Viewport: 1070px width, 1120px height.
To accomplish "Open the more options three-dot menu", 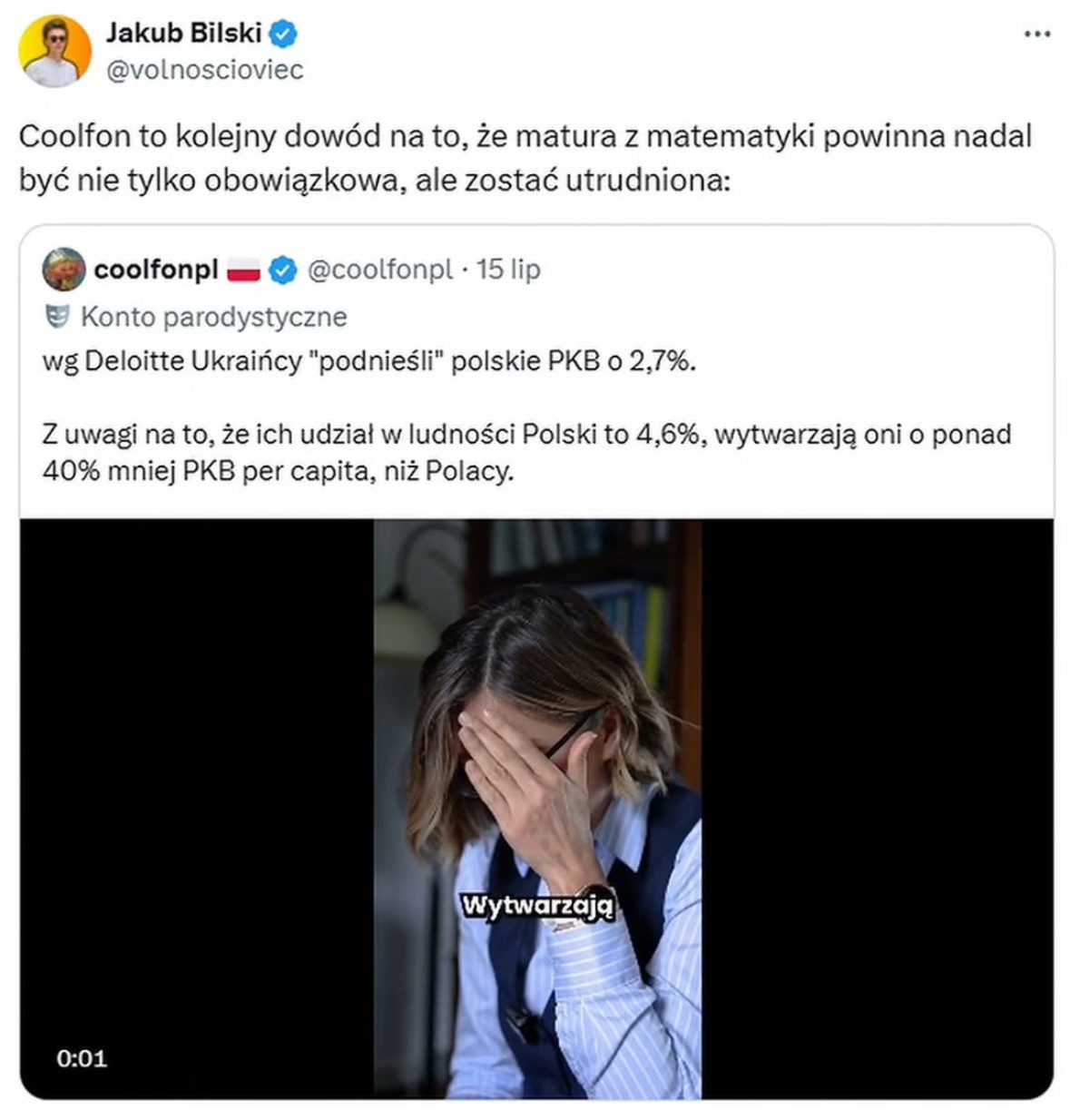I will (x=1036, y=34).
